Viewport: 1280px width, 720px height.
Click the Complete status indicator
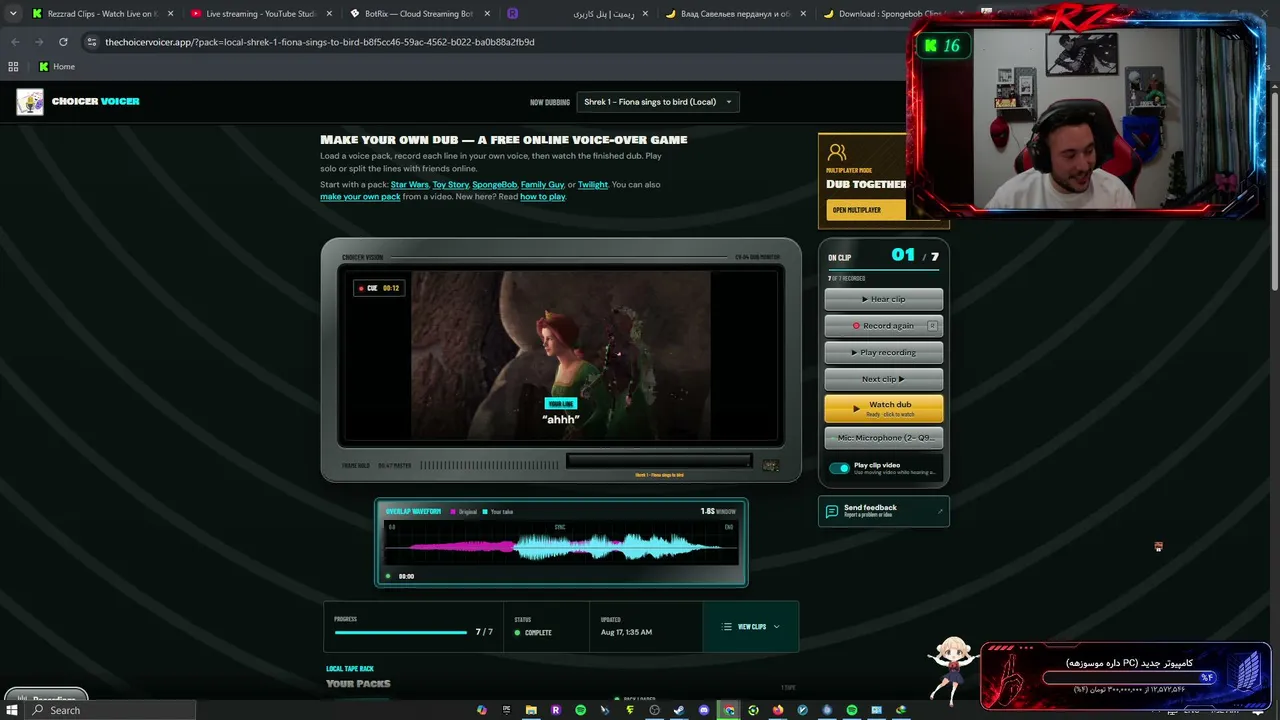[533, 633]
